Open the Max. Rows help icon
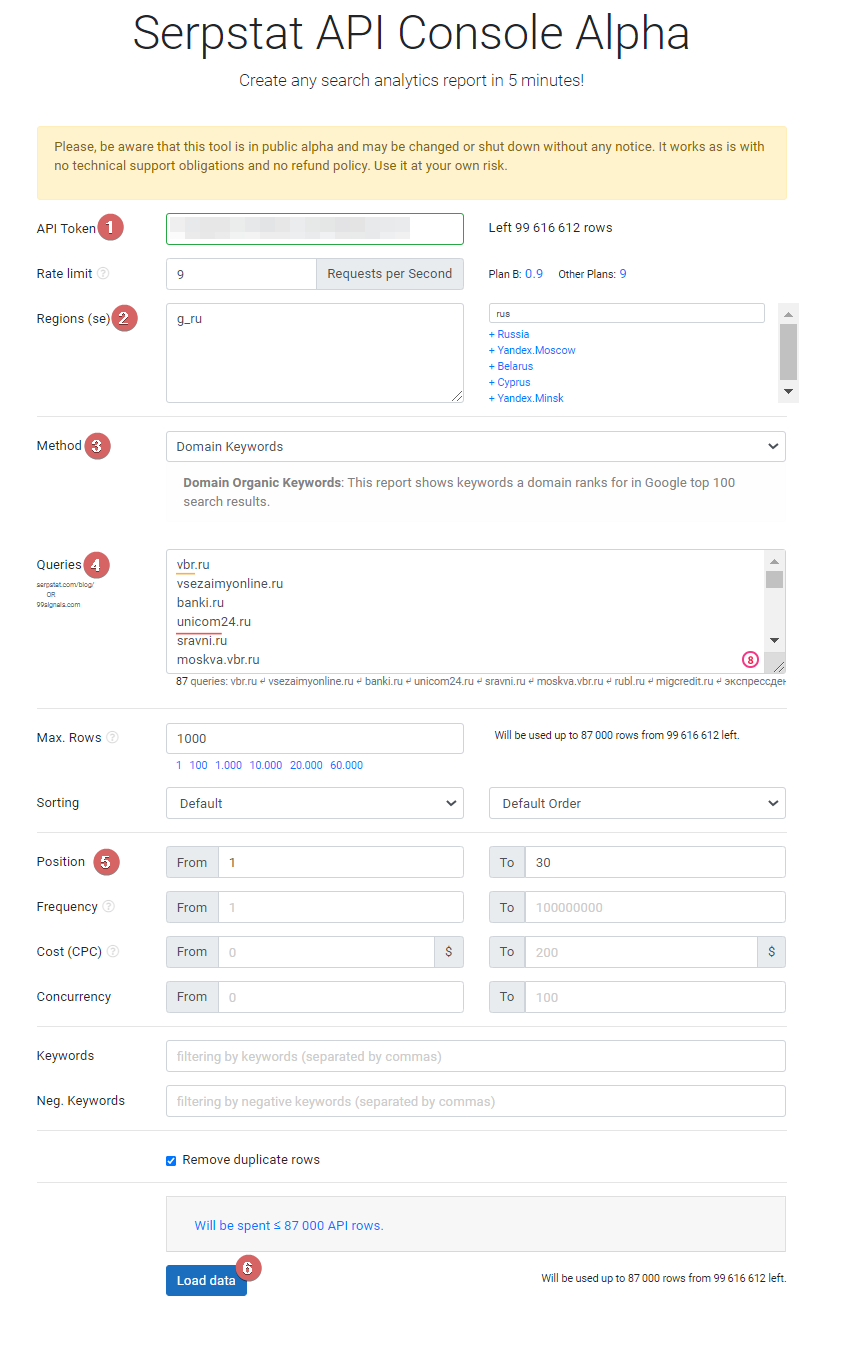 113,738
